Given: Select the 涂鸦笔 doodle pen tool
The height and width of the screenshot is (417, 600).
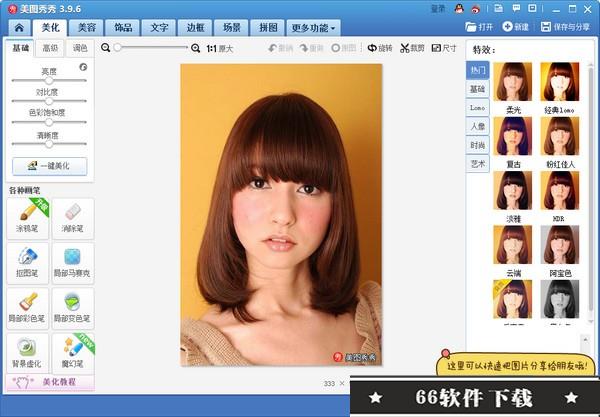Looking at the screenshot, I should 28,219.
